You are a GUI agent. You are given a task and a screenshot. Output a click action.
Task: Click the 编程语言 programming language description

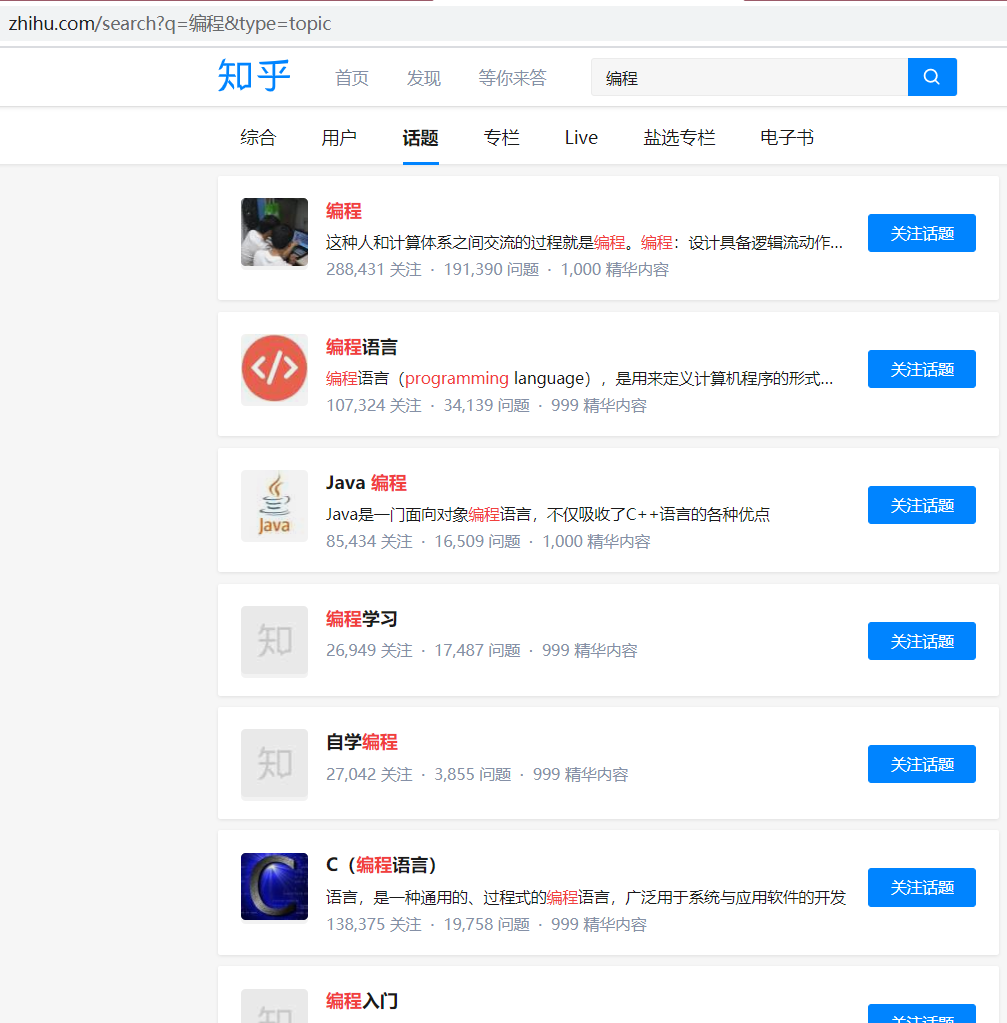[580, 378]
